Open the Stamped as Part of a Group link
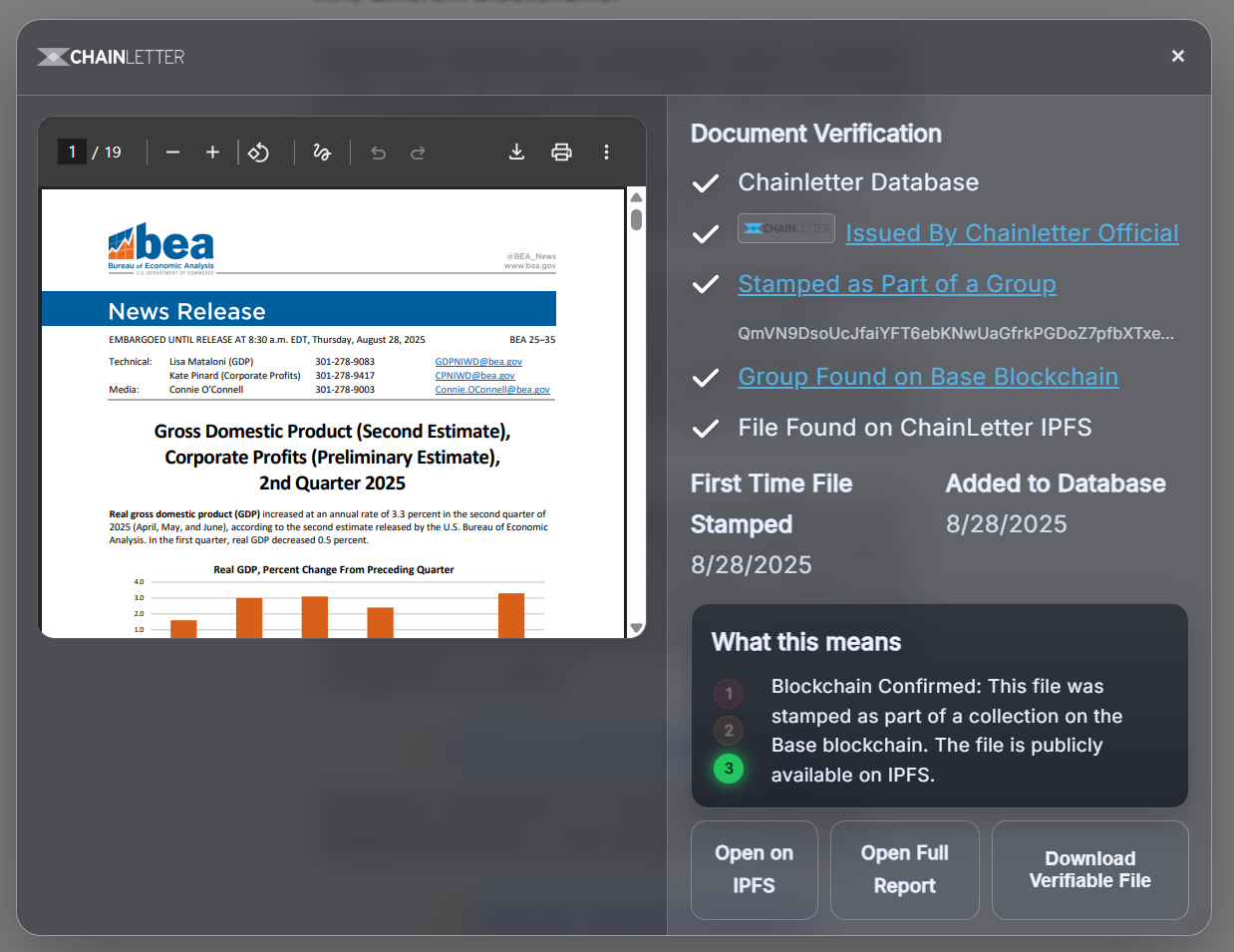This screenshot has height=952, width=1234. 896,284
